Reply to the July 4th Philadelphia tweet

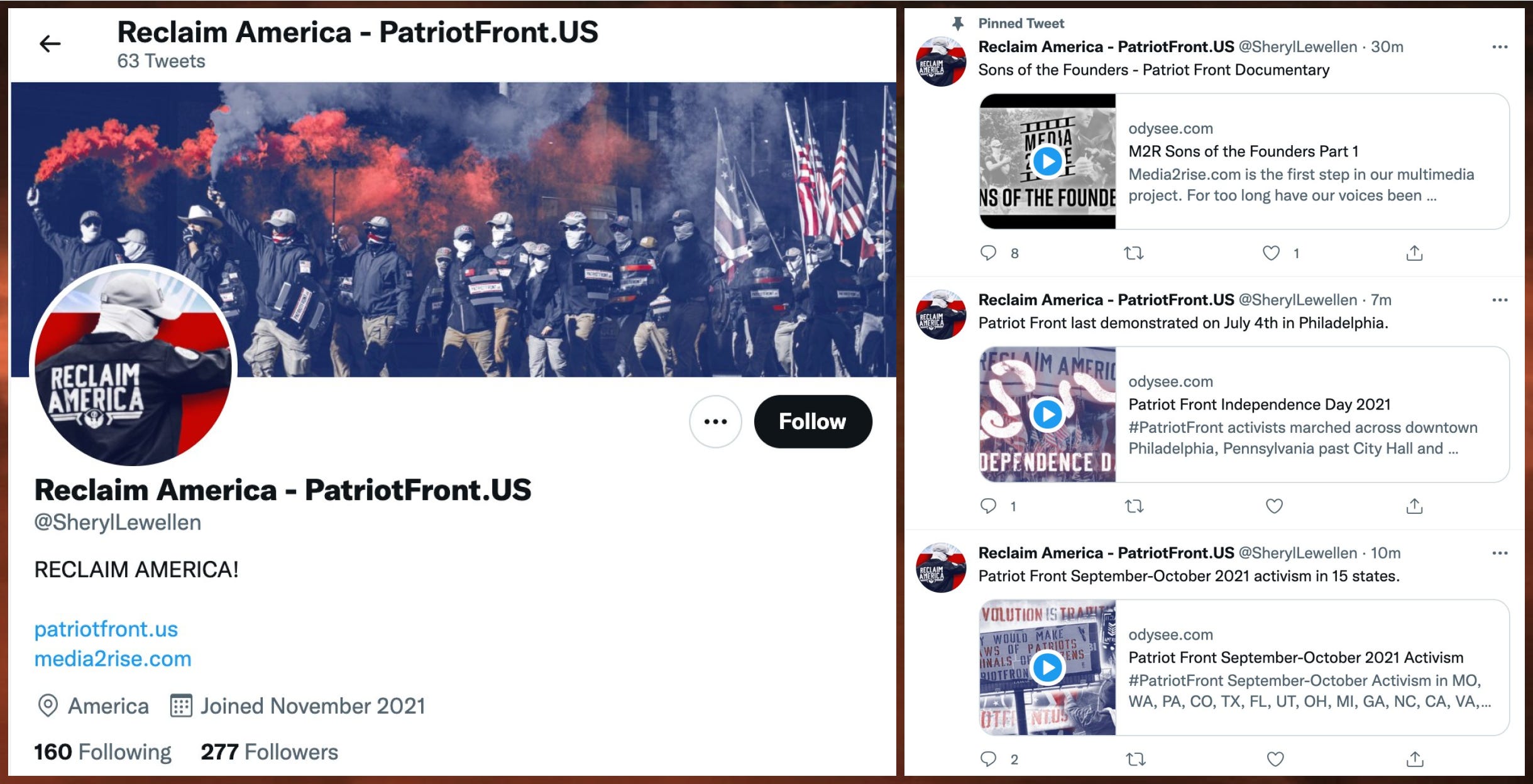point(988,506)
